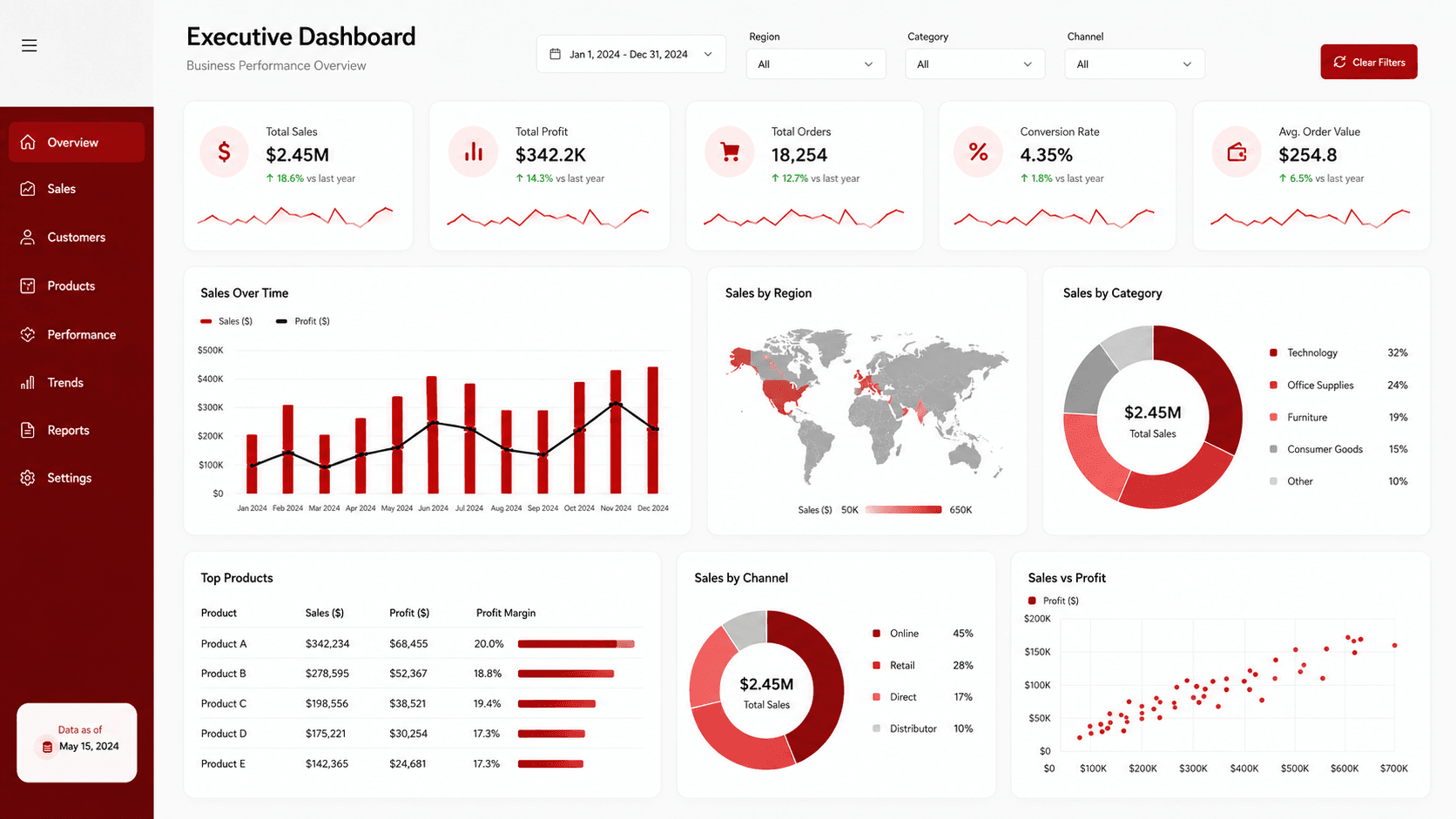
Task: Open the hamburger menu icon
Action: 30,45
